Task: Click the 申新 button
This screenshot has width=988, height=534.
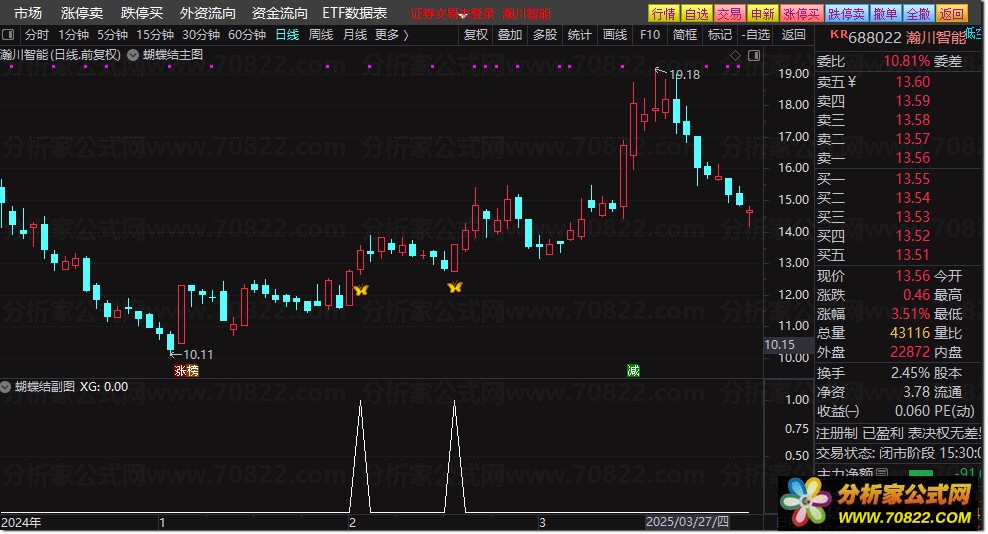Action: click(x=762, y=14)
